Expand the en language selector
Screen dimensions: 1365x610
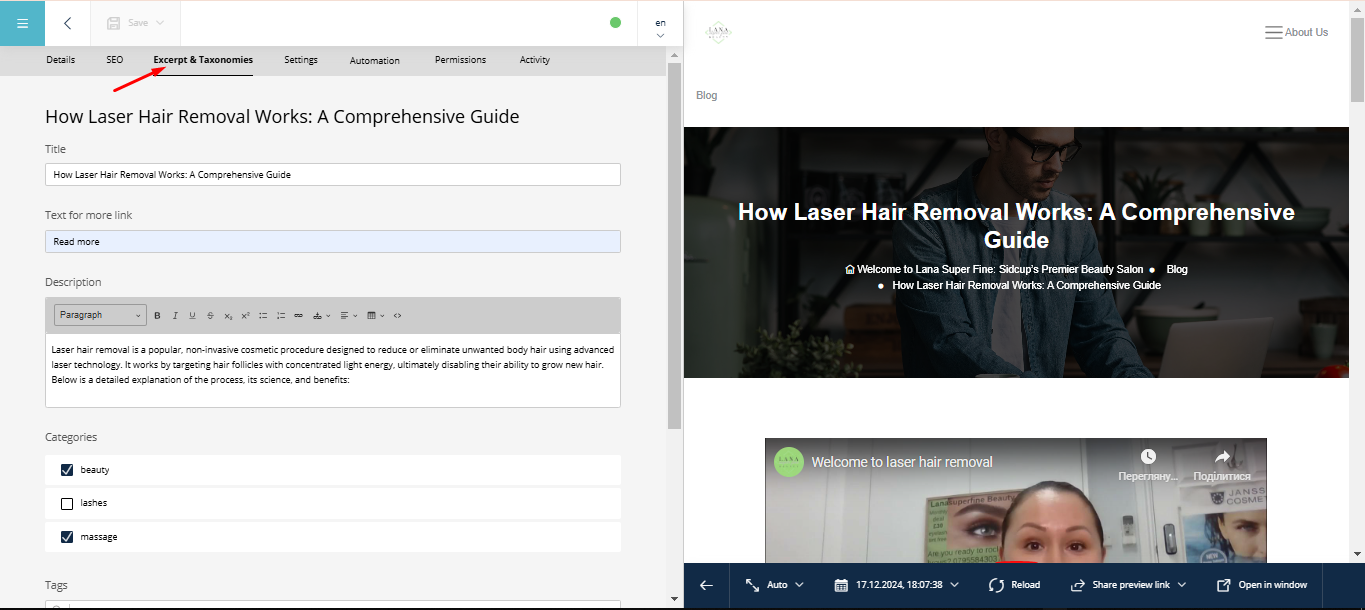[x=660, y=28]
